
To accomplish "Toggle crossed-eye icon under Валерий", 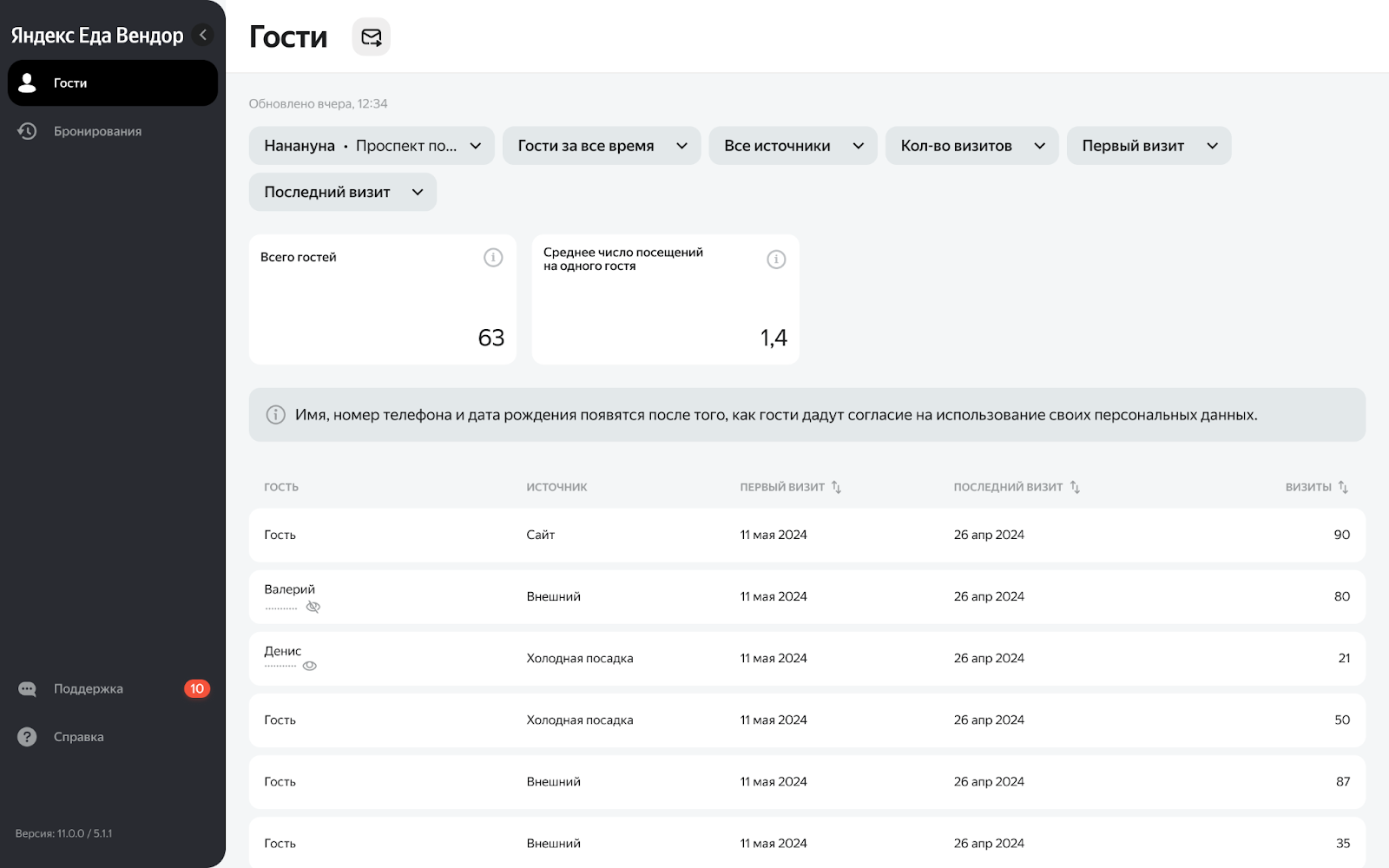I will 313,607.
